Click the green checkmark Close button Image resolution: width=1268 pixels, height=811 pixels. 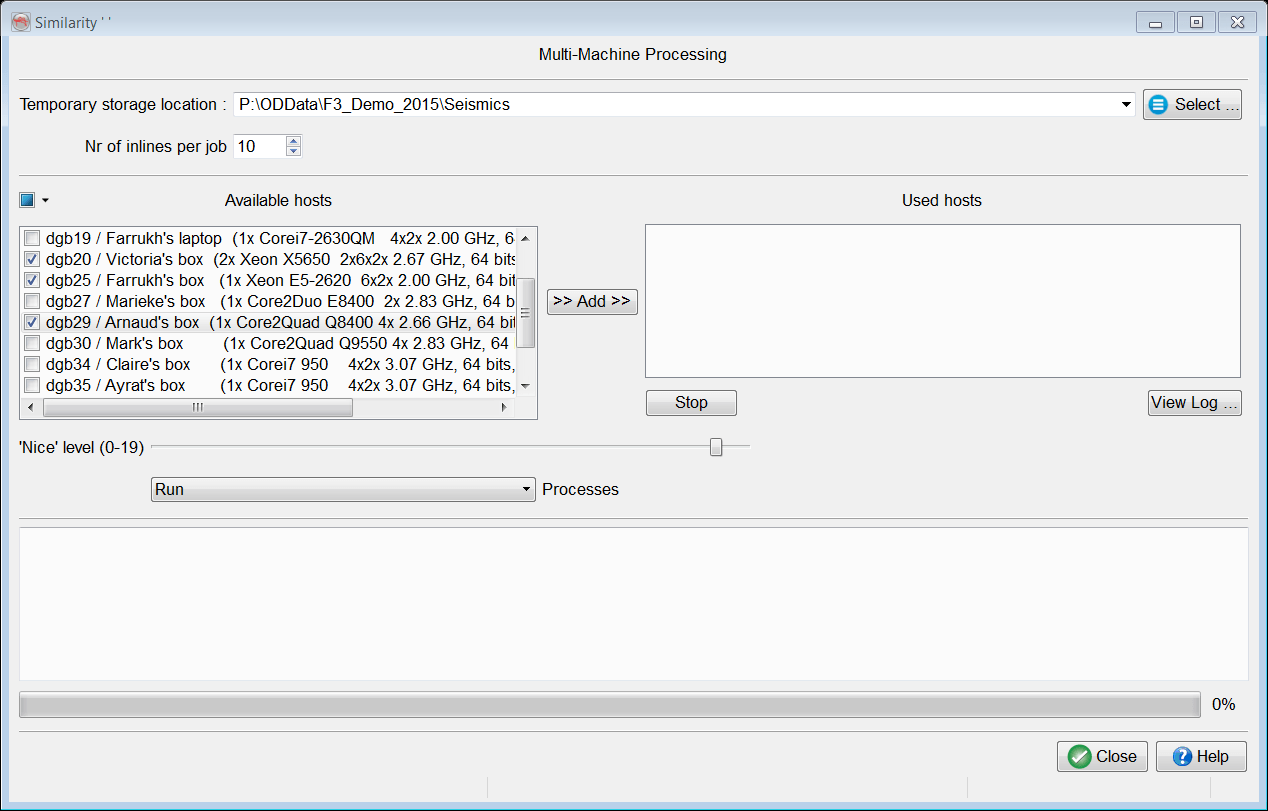point(1102,756)
